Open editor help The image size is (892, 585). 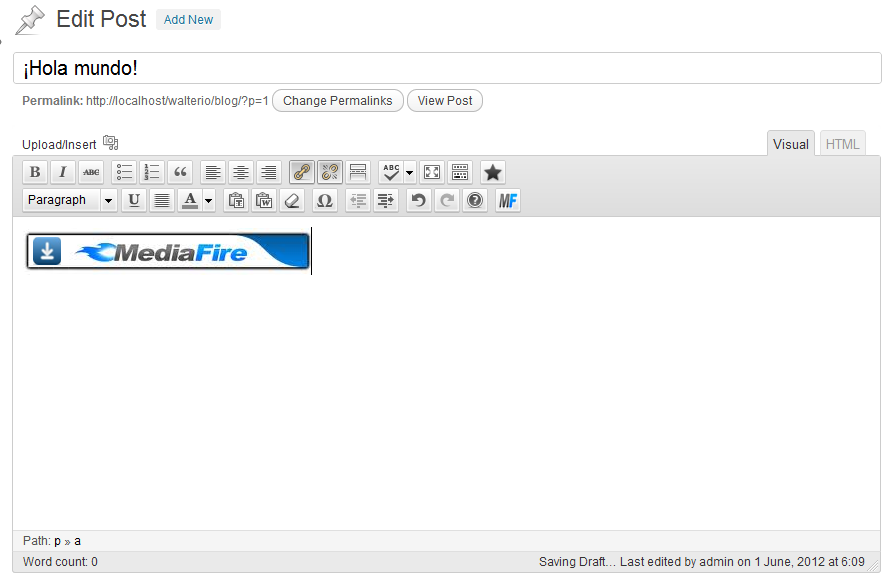pos(474,200)
